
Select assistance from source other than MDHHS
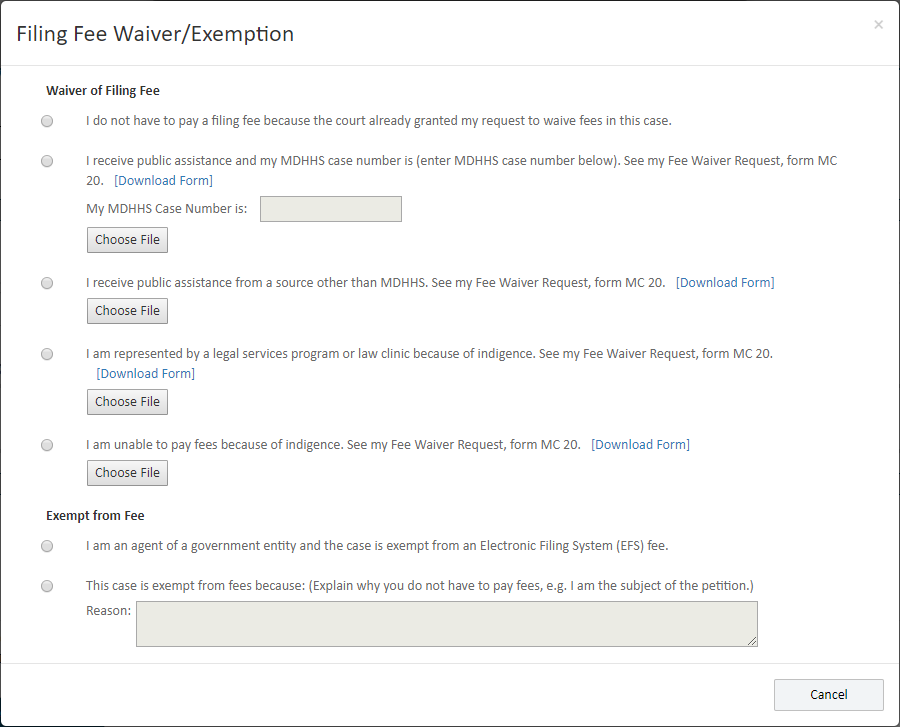pyautogui.click(x=46, y=282)
